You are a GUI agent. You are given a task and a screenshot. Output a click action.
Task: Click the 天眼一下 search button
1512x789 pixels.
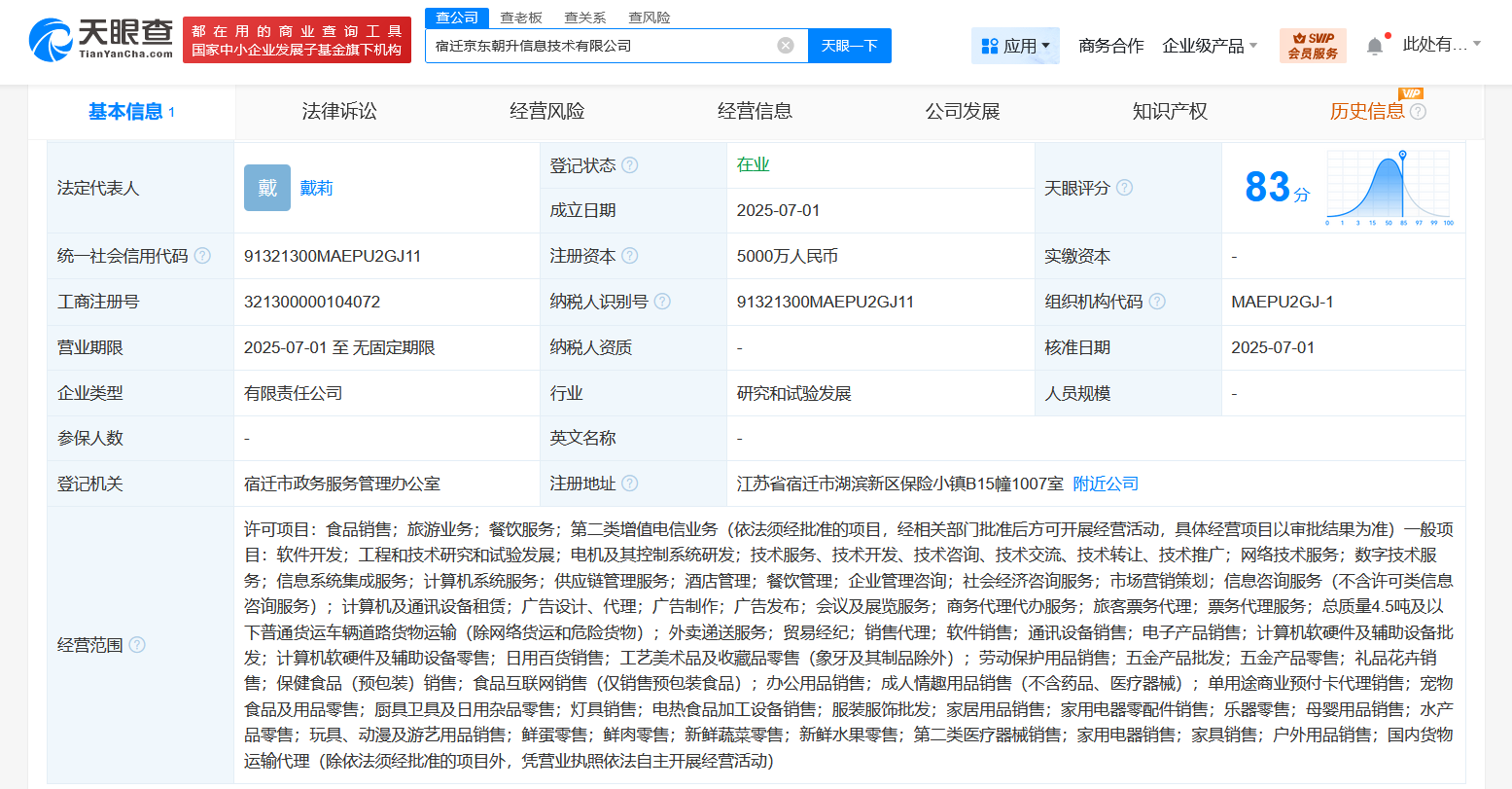850,46
